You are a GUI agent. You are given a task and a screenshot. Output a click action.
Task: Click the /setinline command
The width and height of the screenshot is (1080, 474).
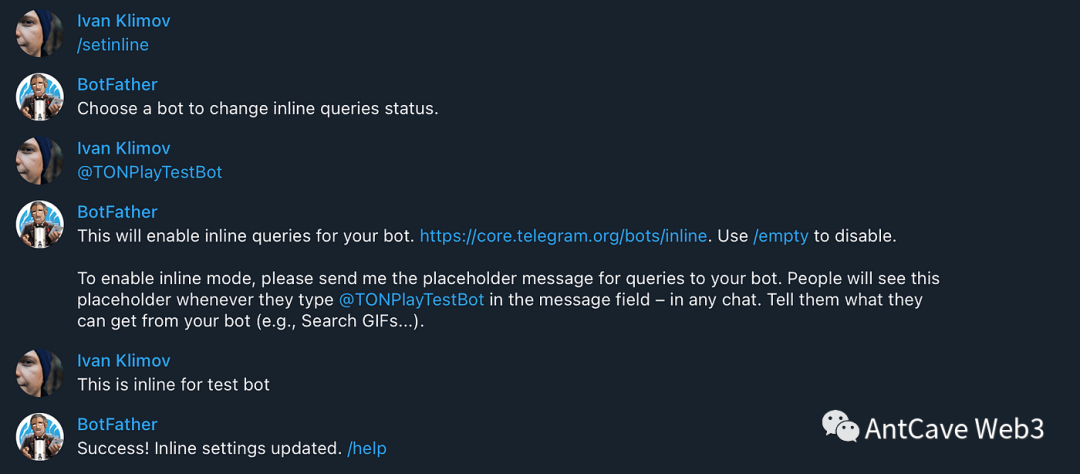pos(113,45)
